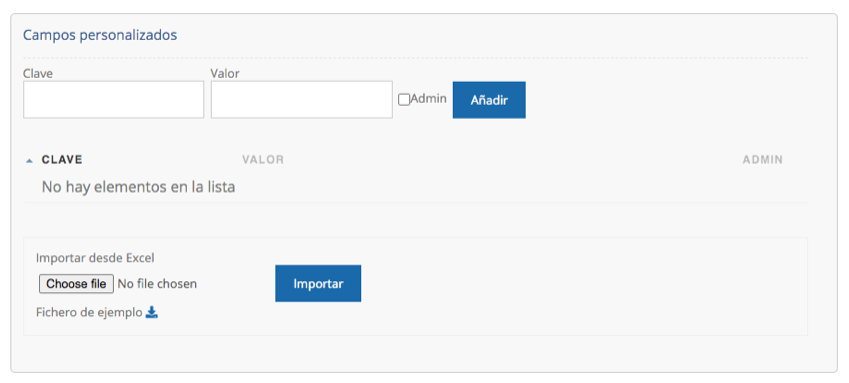
Task: Sort the list by VALOR column
Action: click(263, 160)
